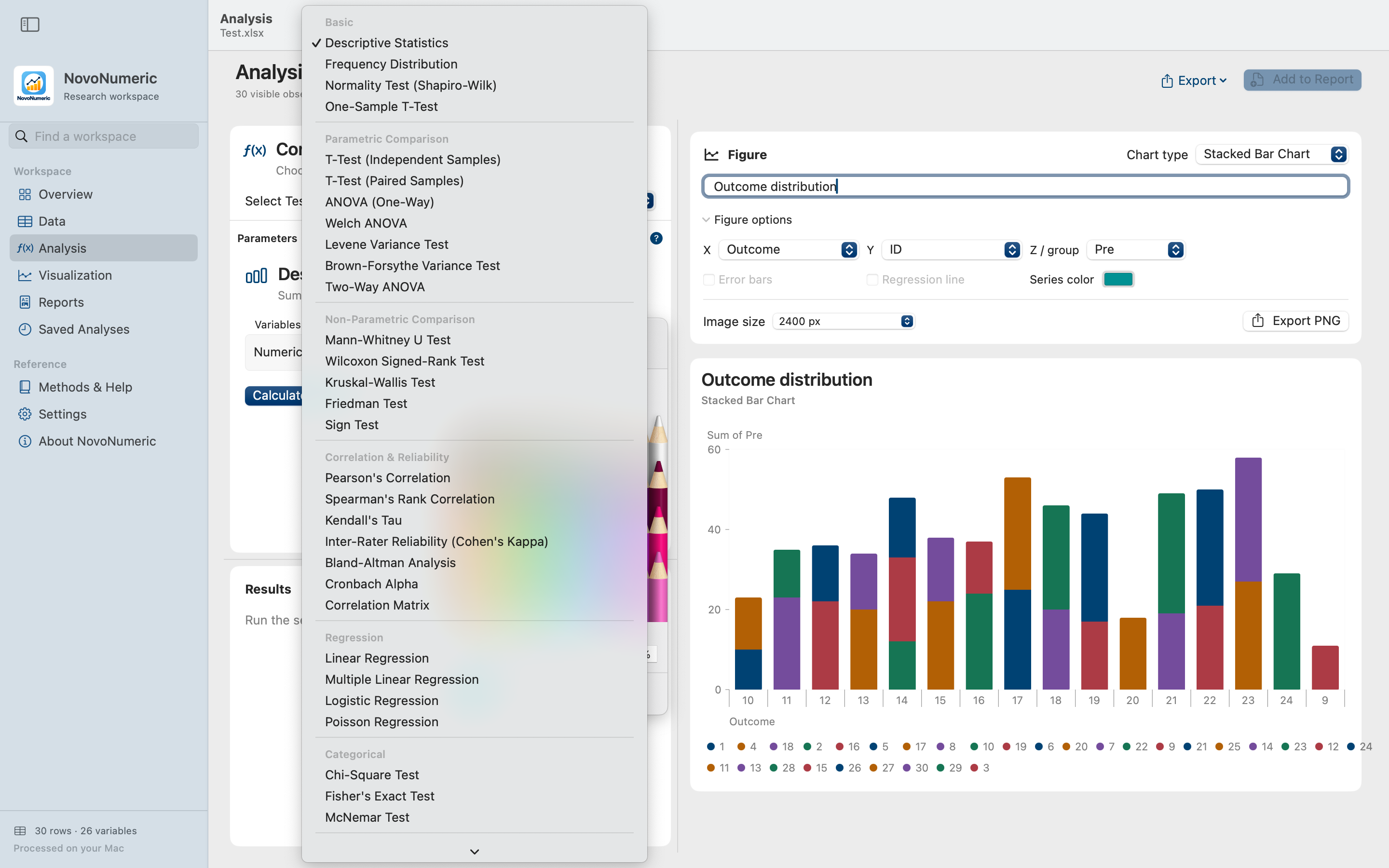Open the Z / group Pre dropdown
The width and height of the screenshot is (1389, 868).
[1136, 250]
